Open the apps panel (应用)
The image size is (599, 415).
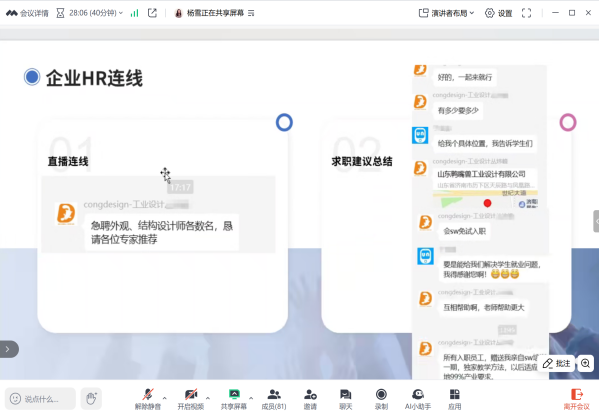click(x=455, y=399)
